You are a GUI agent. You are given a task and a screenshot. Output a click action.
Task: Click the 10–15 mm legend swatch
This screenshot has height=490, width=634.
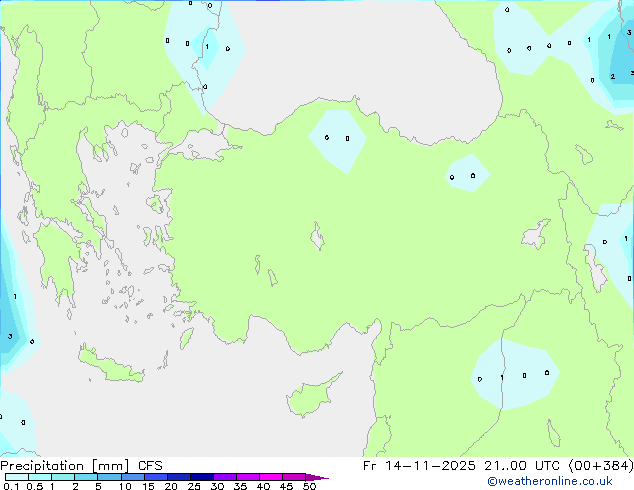click(x=133, y=477)
